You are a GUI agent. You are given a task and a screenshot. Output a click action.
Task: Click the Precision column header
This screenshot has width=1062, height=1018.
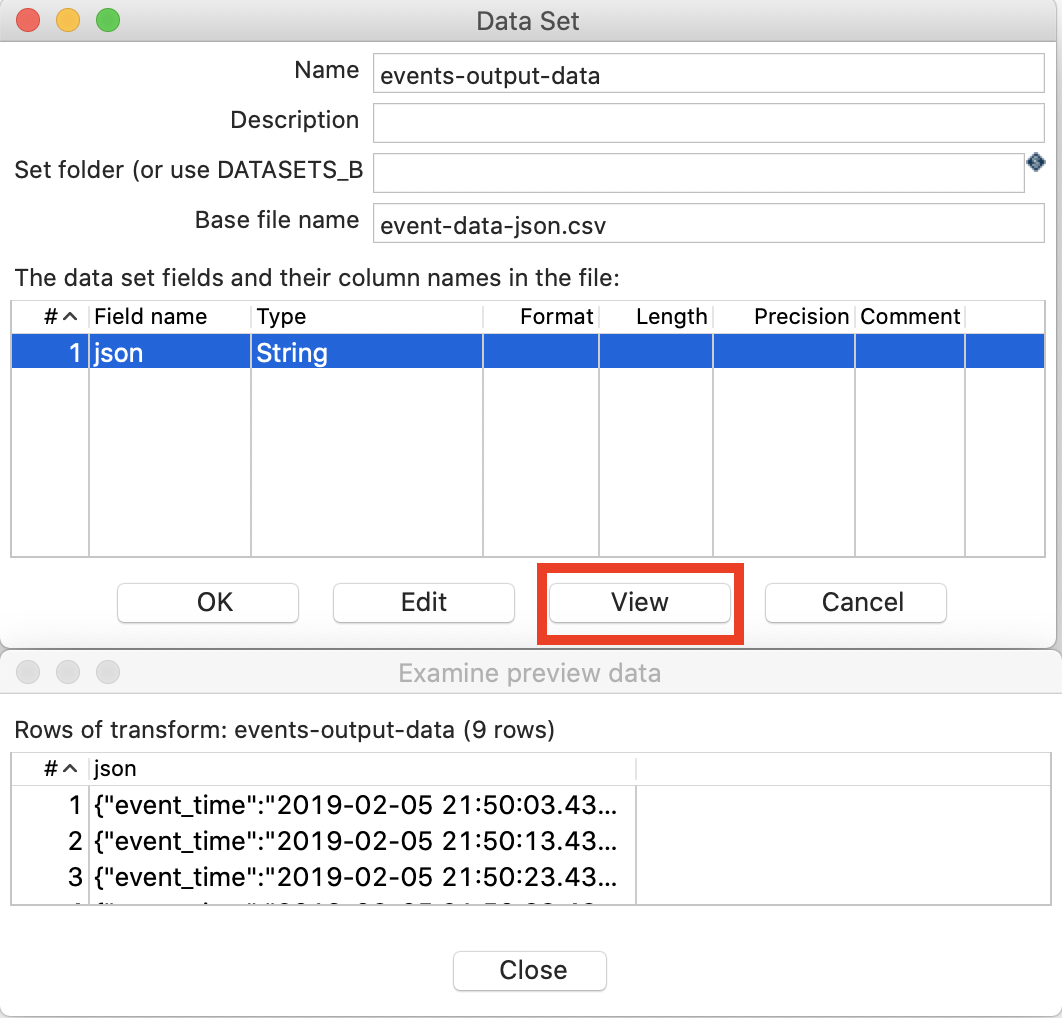coord(784,316)
